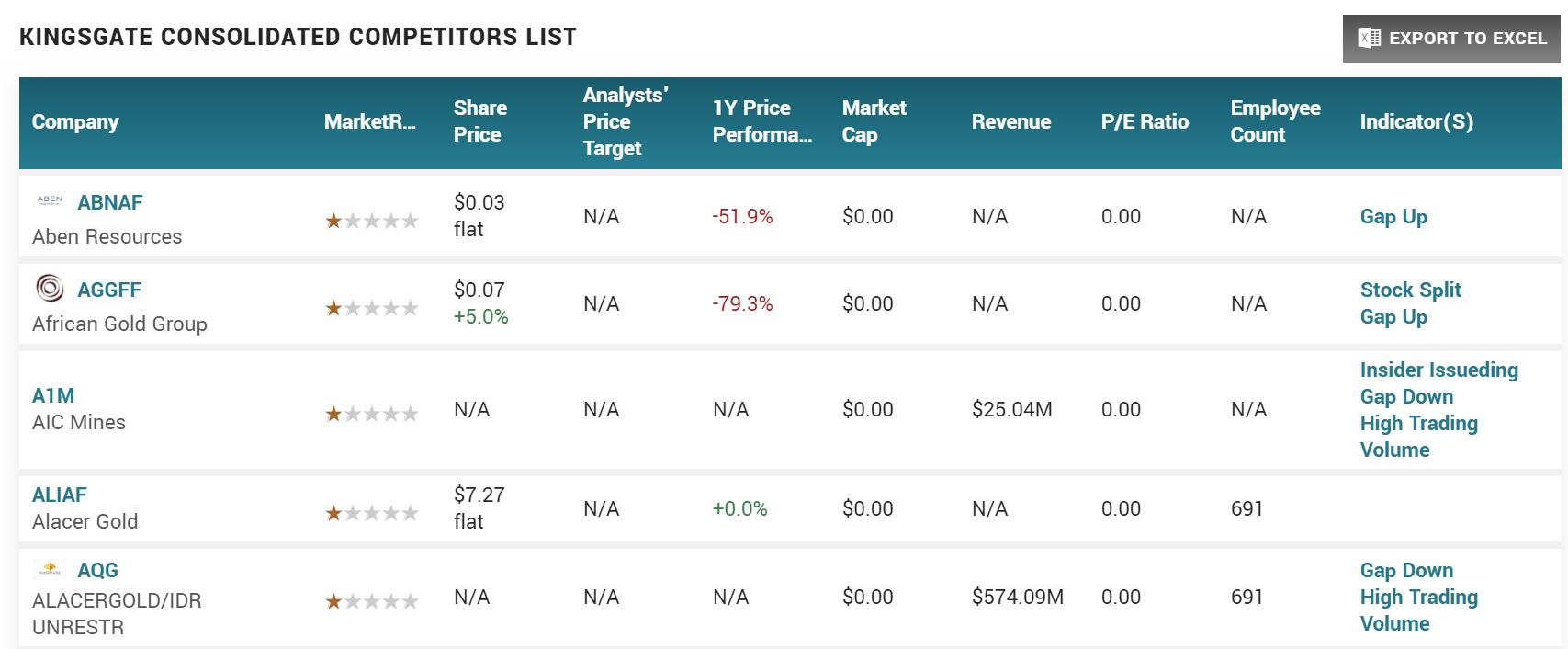Click the Export to Excel button

point(1451,39)
